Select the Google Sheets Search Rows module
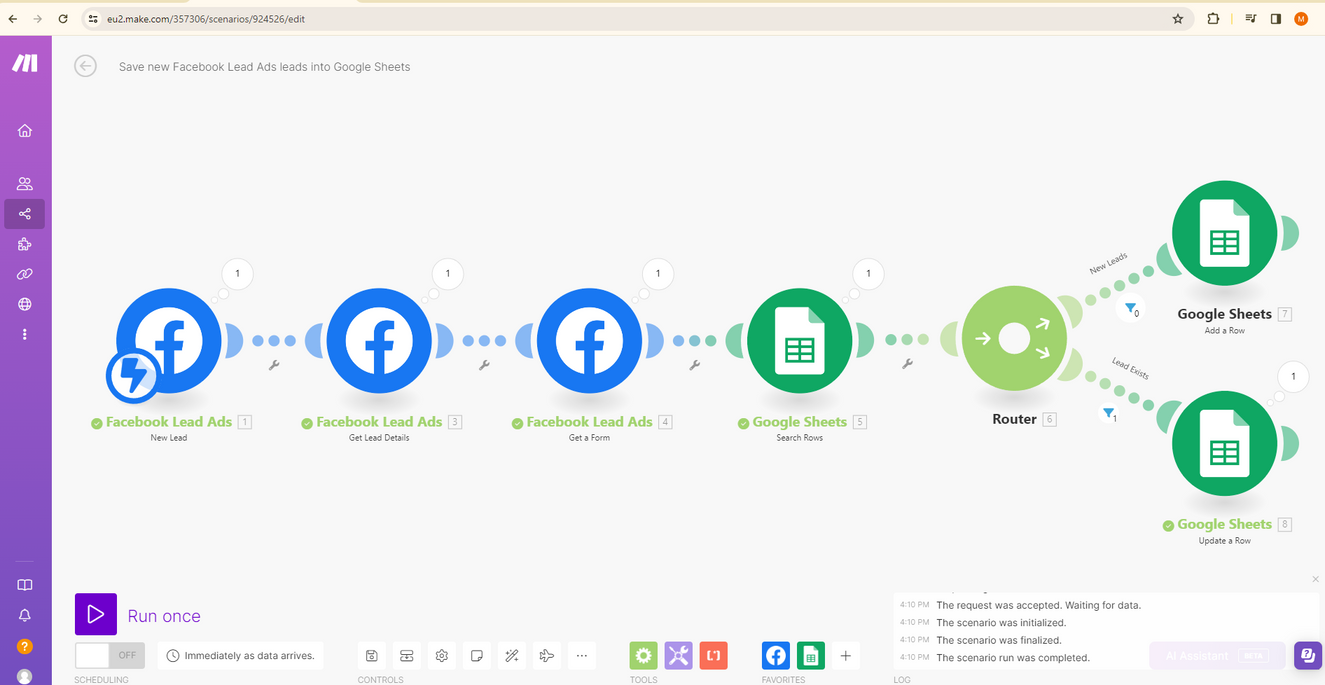This screenshot has width=1325, height=685. (800, 341)
